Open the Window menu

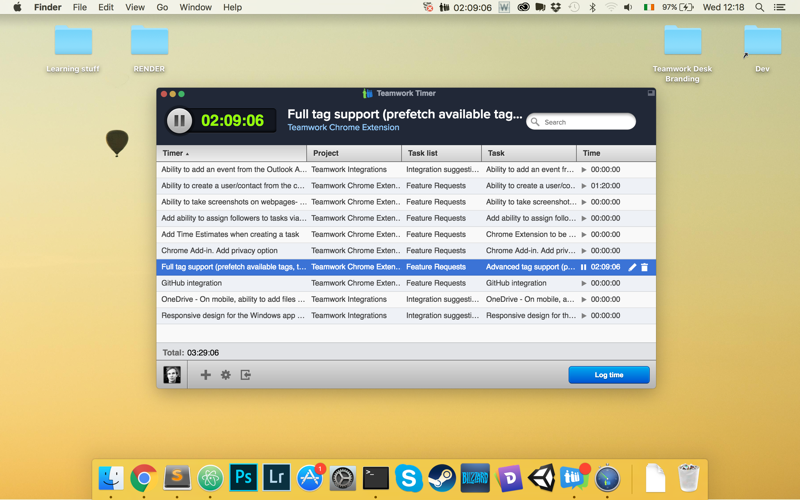tap(195, 7)
